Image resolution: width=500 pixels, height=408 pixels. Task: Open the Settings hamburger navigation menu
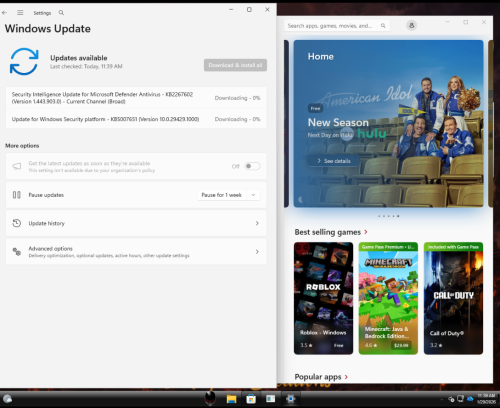point(20,13)
